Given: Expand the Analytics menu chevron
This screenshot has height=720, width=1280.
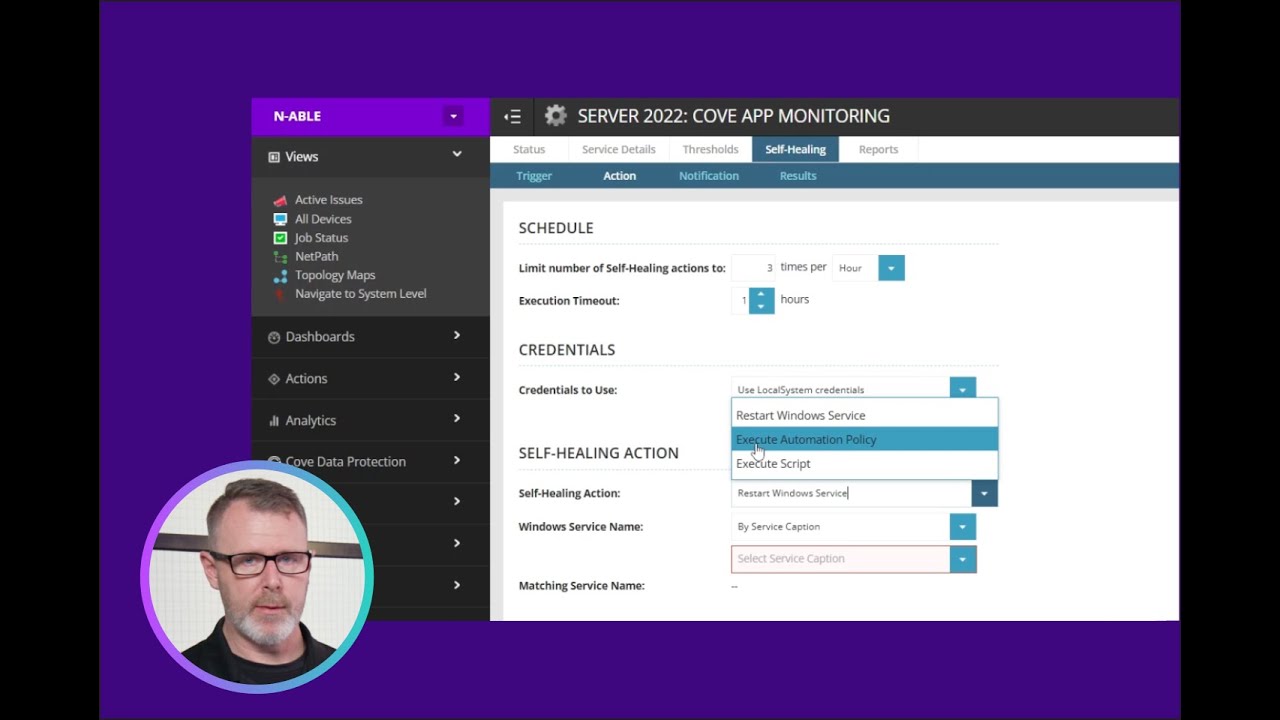Looking at the screenshot, I should coord(457,418).
